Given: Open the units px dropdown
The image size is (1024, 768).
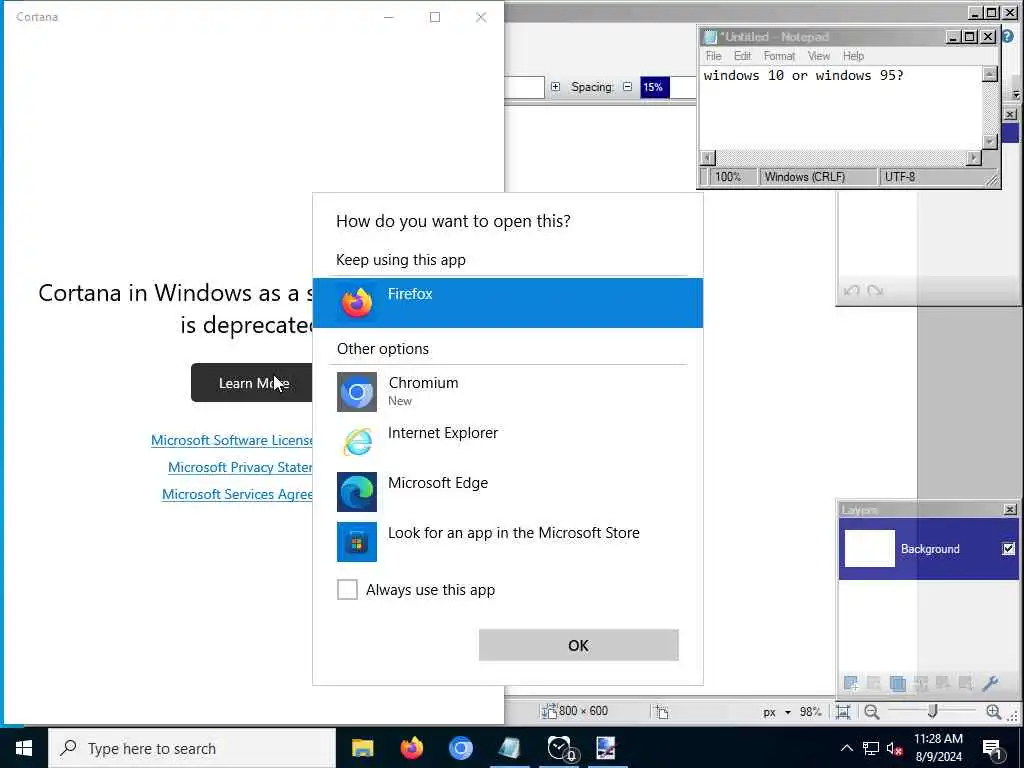Looking at the screenshot, I should [776, 712].
